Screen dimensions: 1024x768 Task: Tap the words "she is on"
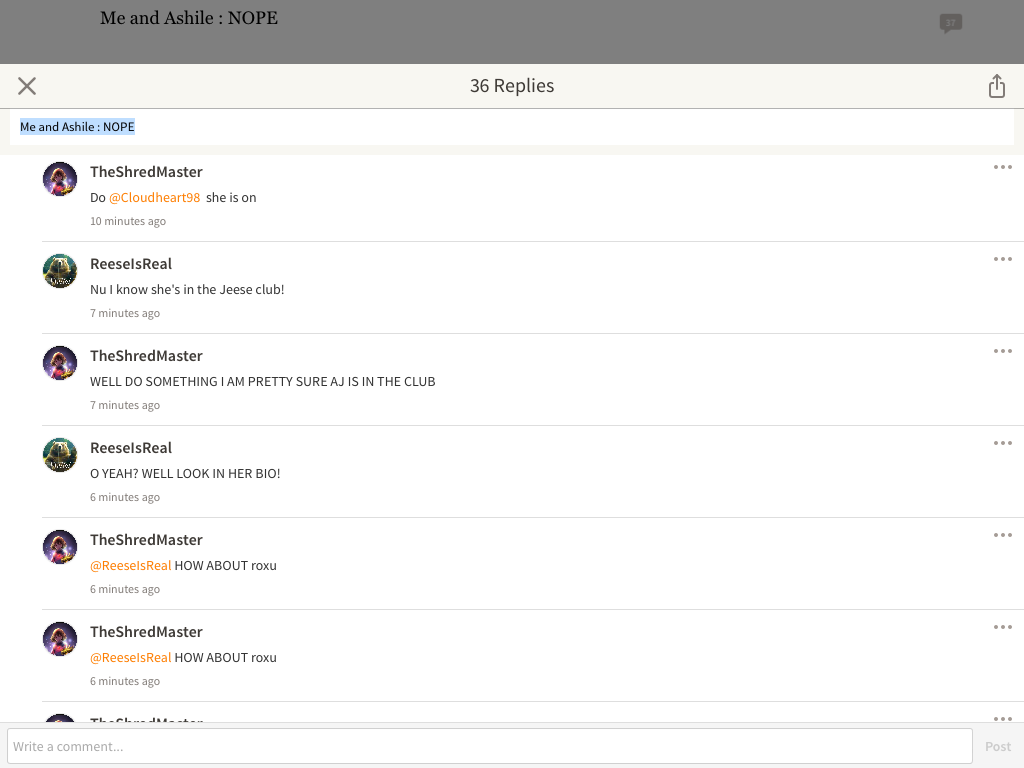tap(231, 197)
